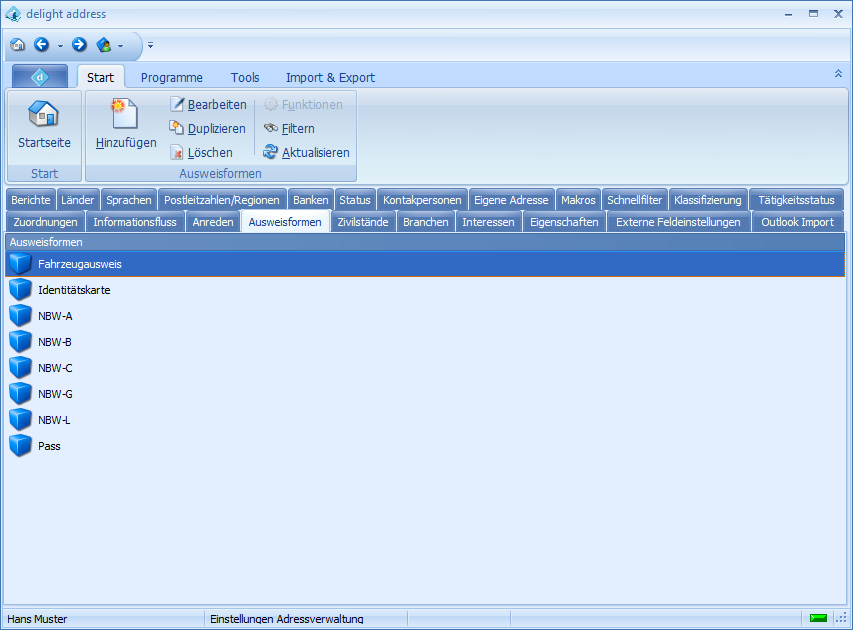Click the Duplizieren icon in the ribbon

[x=177, y=128]
